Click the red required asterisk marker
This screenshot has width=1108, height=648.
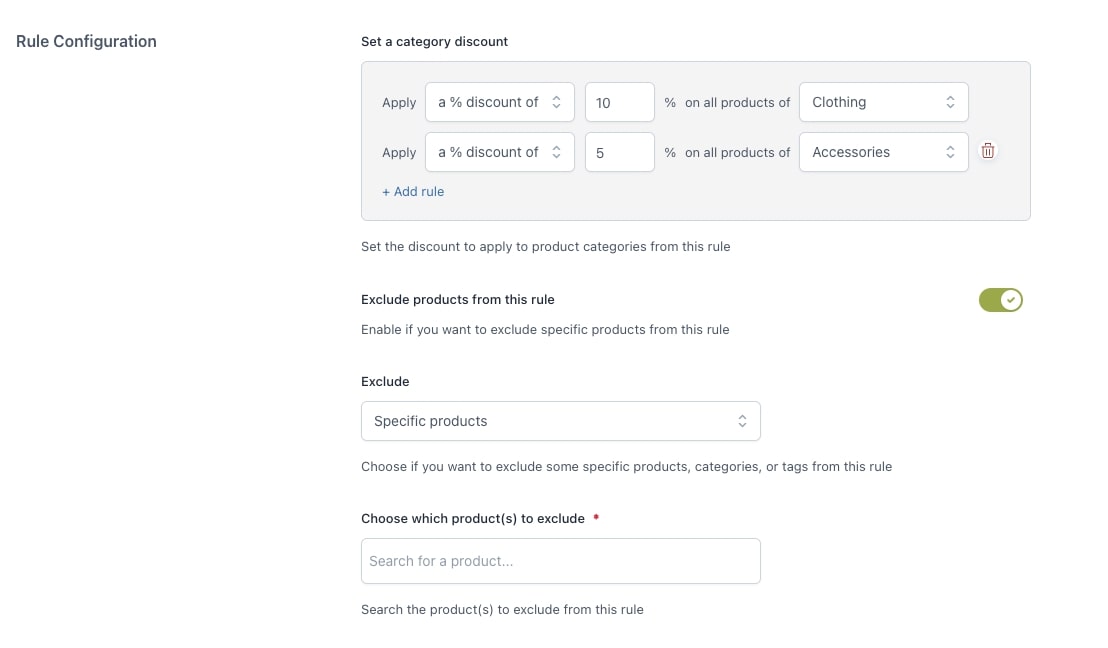tap(596, 517)
